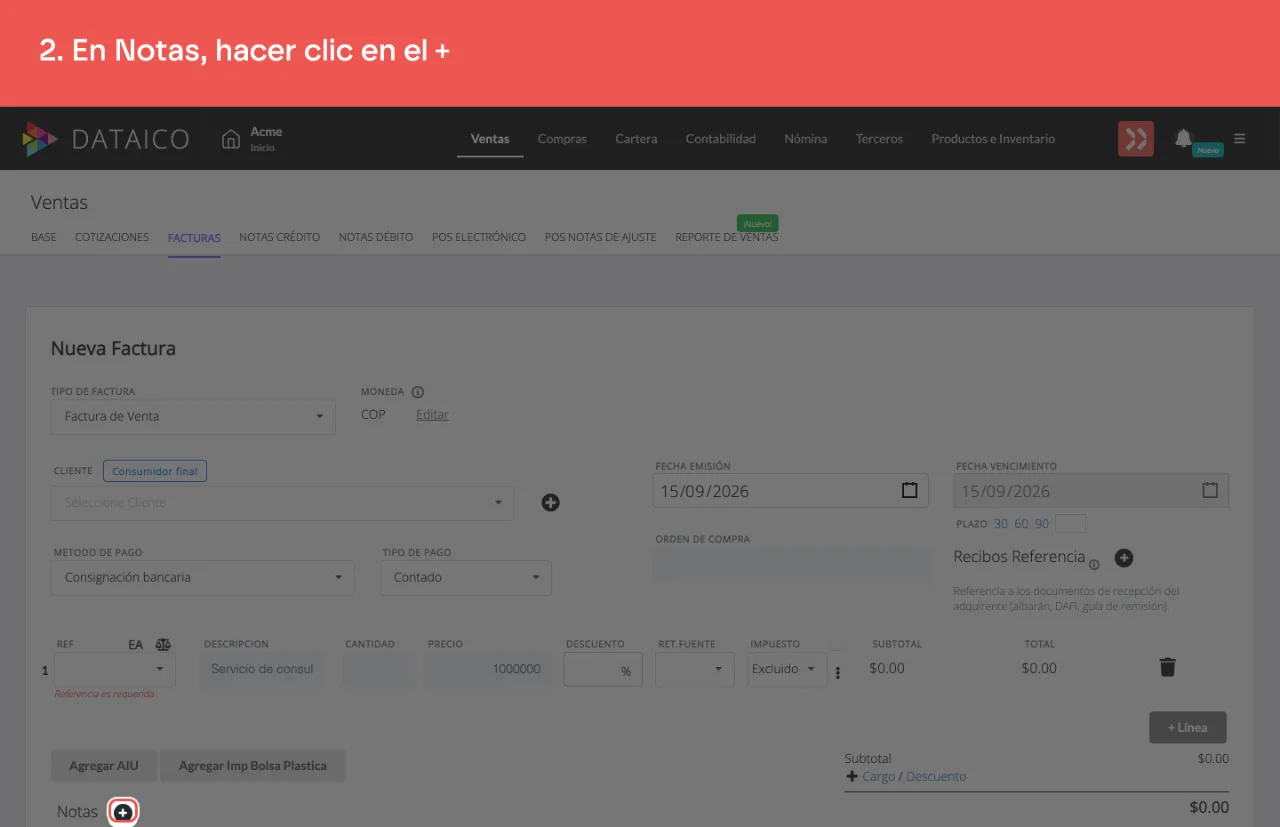1280x827 pixels.
Task: Switch to the NOTAS DÉBITO tab
Action: [x=376, y=237]
